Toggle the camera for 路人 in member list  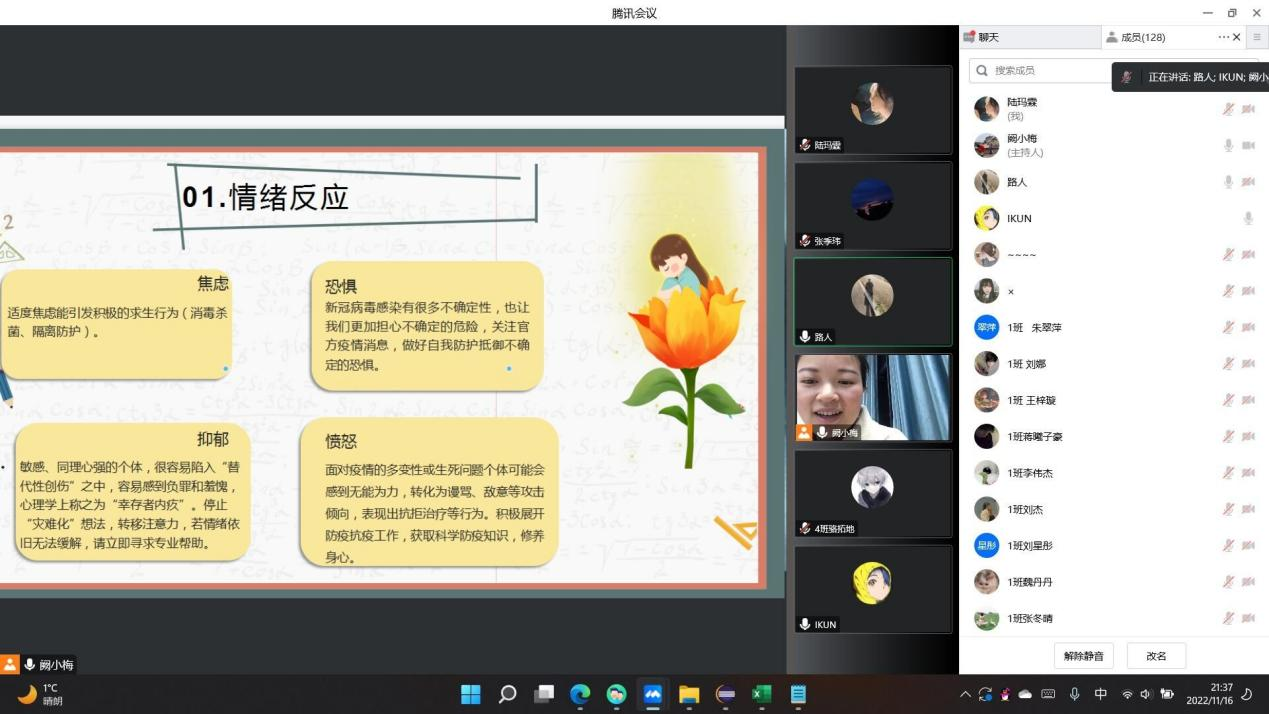(1248, 182)
